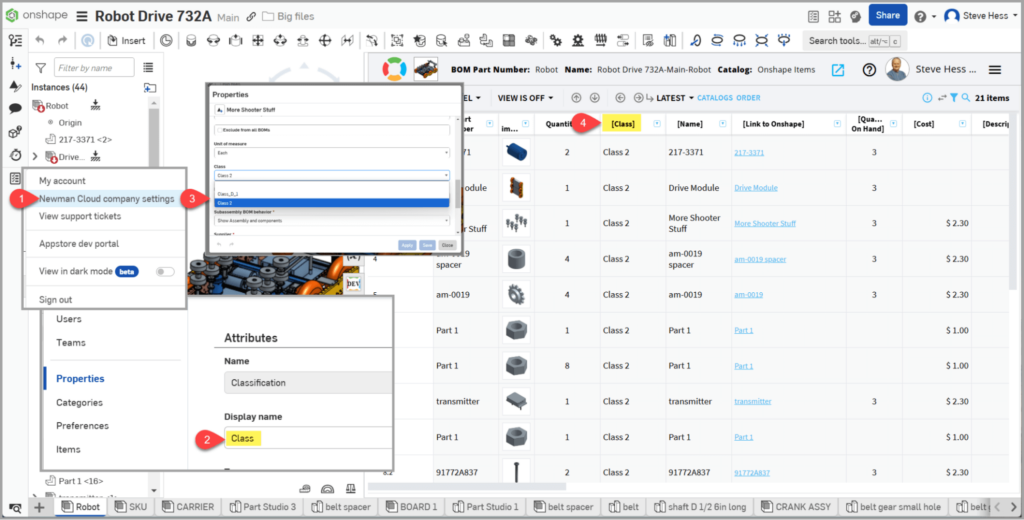Click the Display name field containing Class
The width and height of the screenshot is (1024, 520).
(308, 438)
